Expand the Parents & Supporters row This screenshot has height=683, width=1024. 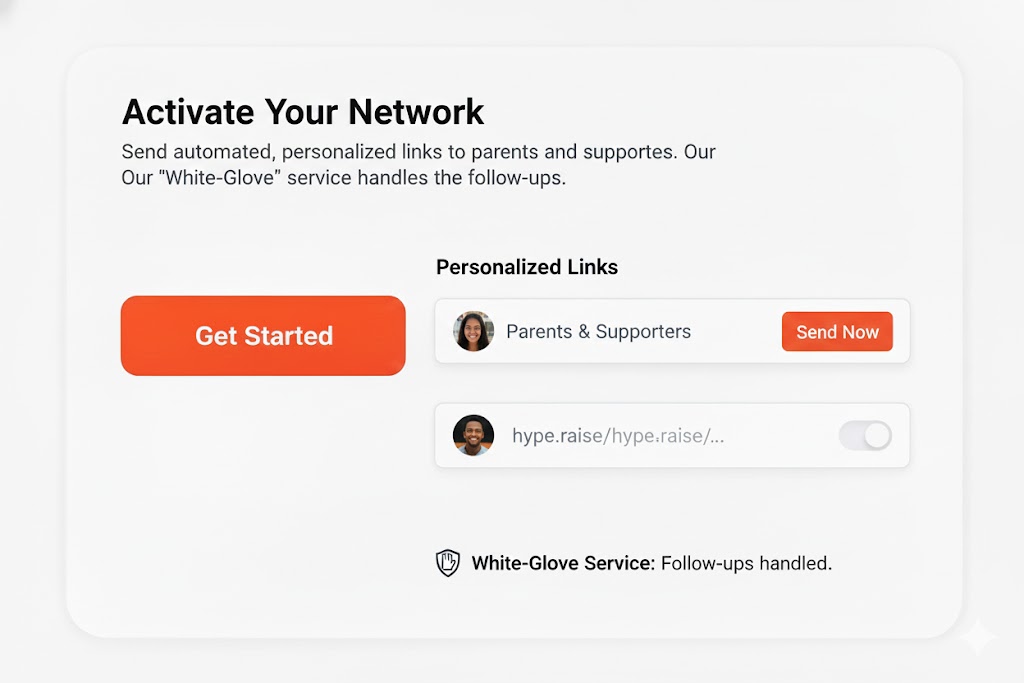coord(640,331)
